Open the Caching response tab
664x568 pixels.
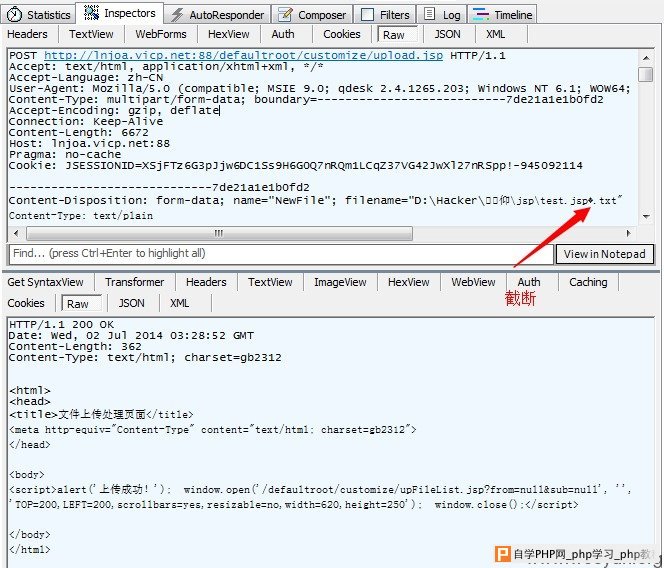[588, 282]
